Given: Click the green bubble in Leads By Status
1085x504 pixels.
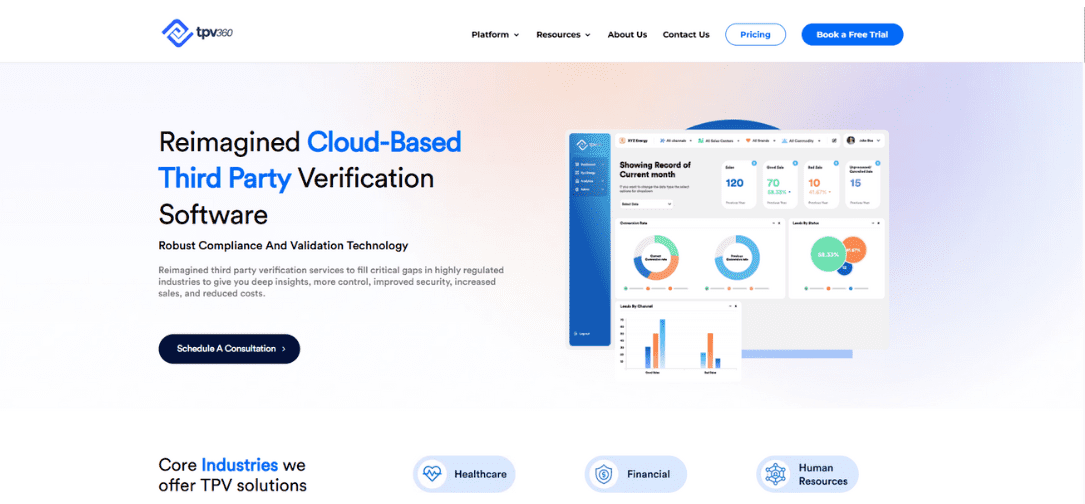Looking at the screenshot, I should tap(828, 255).
